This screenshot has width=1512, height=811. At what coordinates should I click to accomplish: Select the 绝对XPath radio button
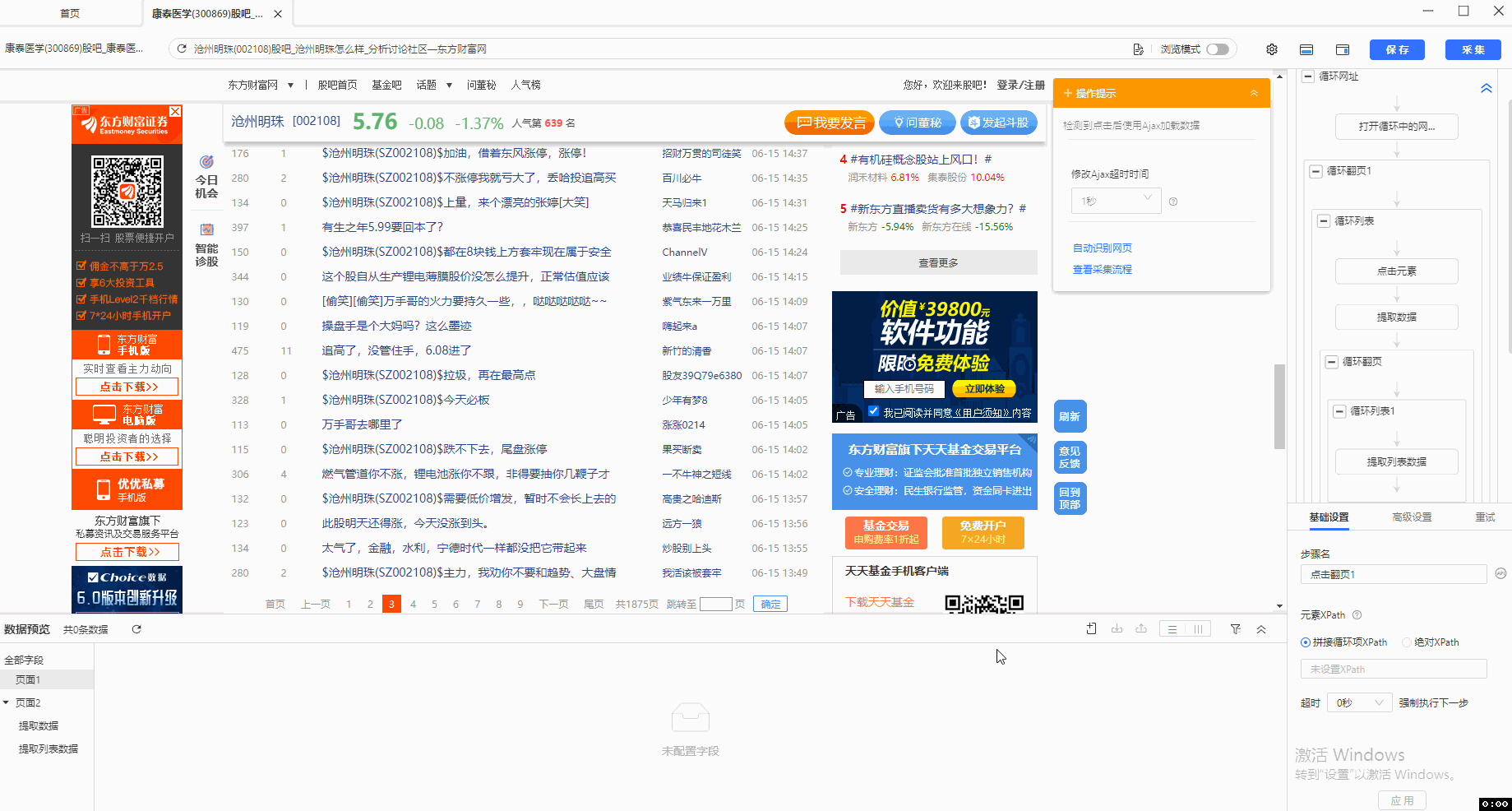[x=1407, y=642]
